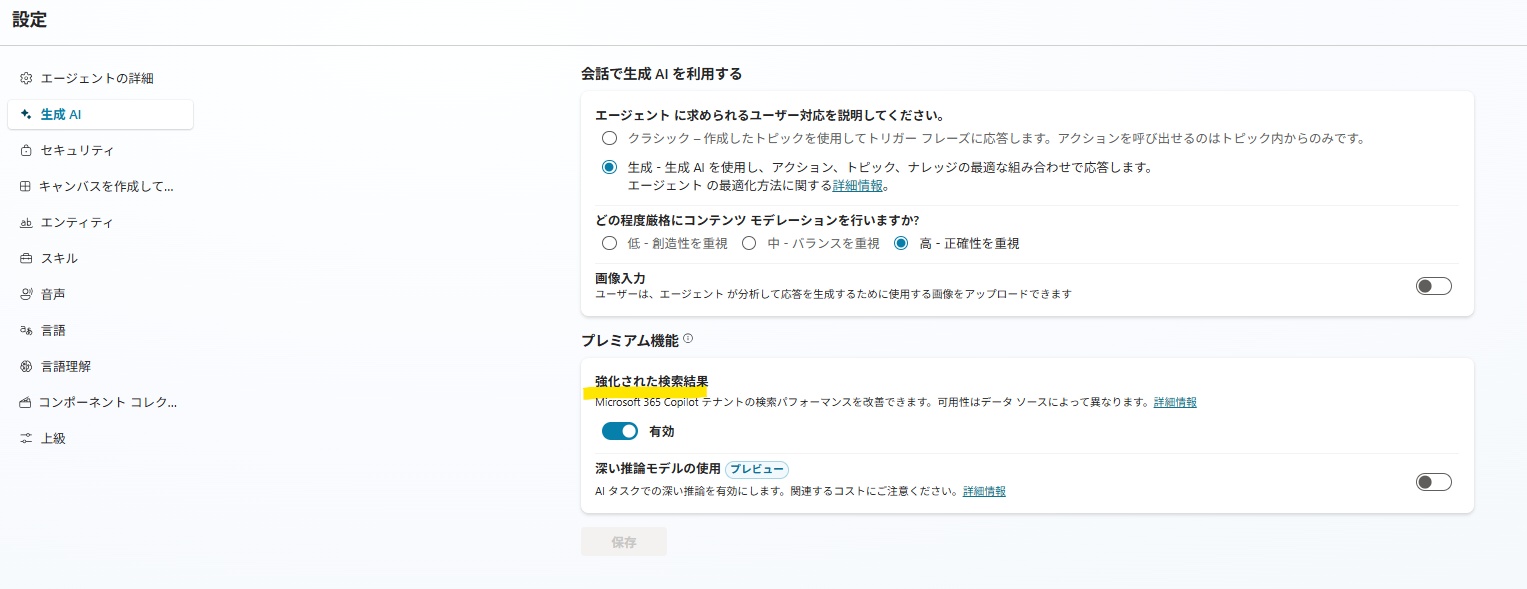The width and height of the screenshot is (1527, 589).
Task: Choose 中 - バランスを重視 moderation level
Action: pos(748,243)
